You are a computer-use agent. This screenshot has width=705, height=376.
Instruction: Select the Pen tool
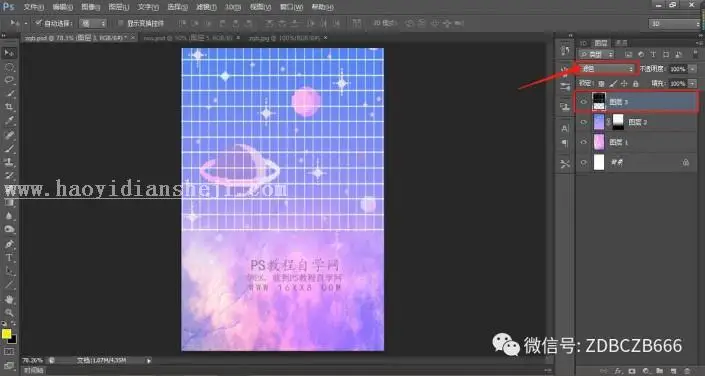coord(9,244)
